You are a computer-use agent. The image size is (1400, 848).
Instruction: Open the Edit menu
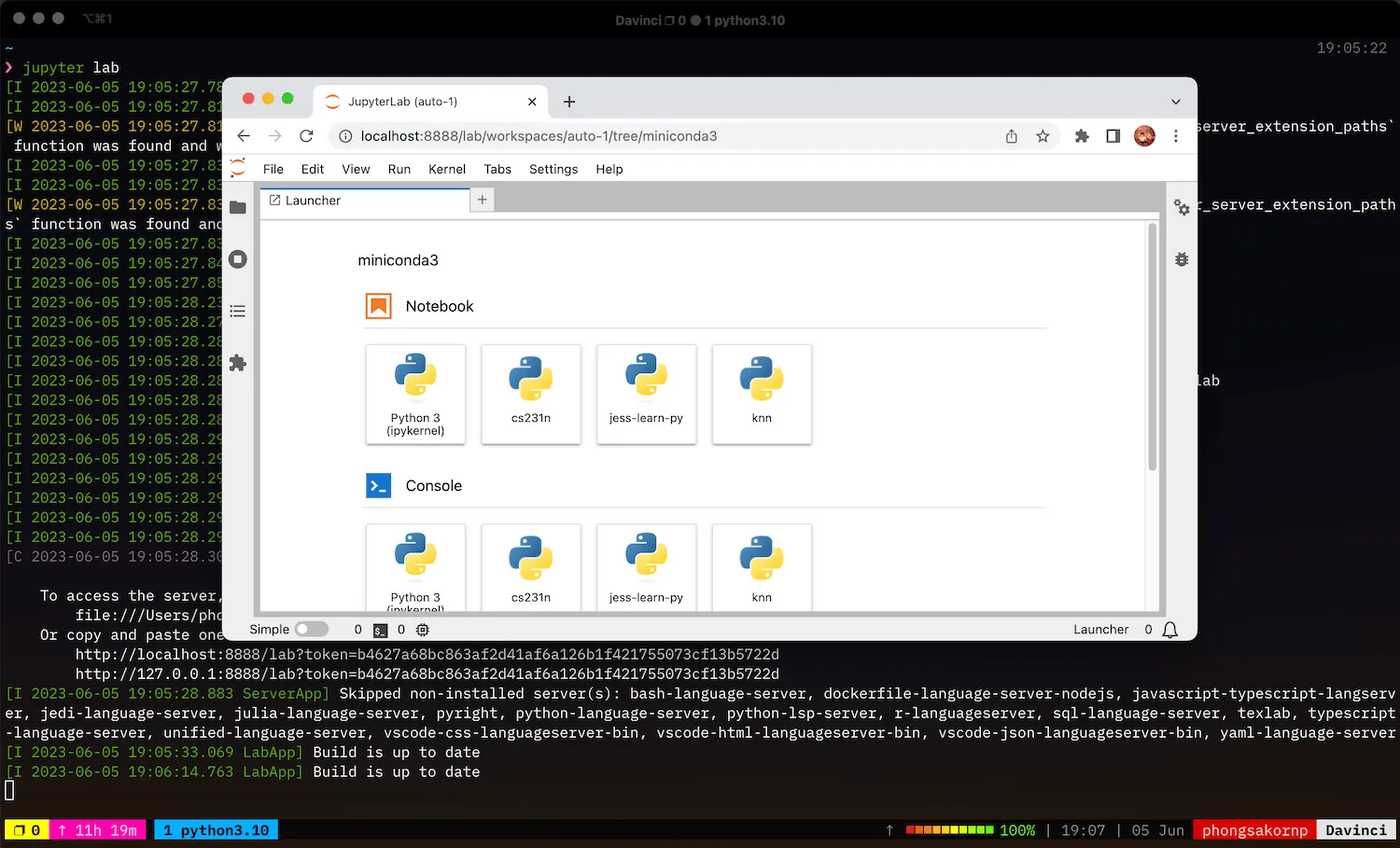[313, 169]
